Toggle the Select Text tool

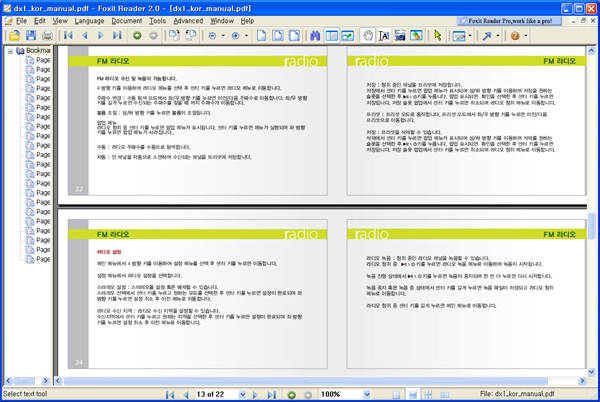pos(385,35)
